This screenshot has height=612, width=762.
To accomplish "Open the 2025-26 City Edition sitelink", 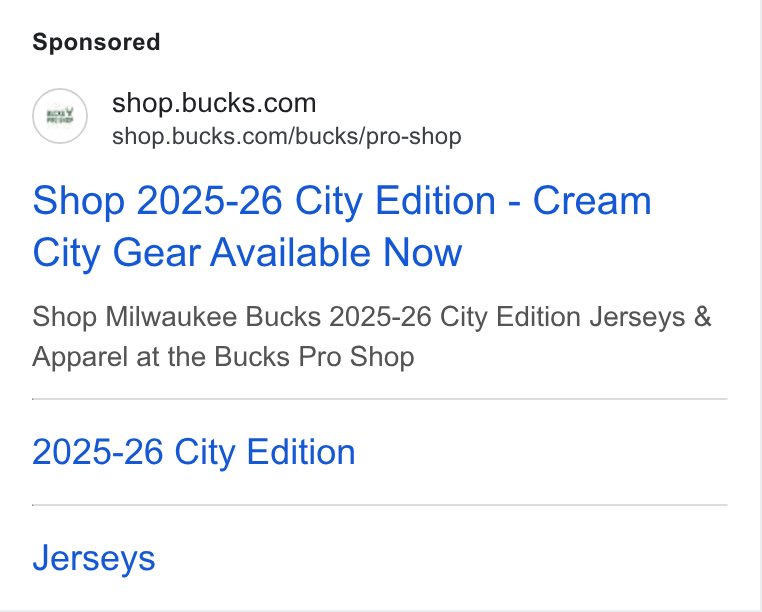I will (194, 452).
